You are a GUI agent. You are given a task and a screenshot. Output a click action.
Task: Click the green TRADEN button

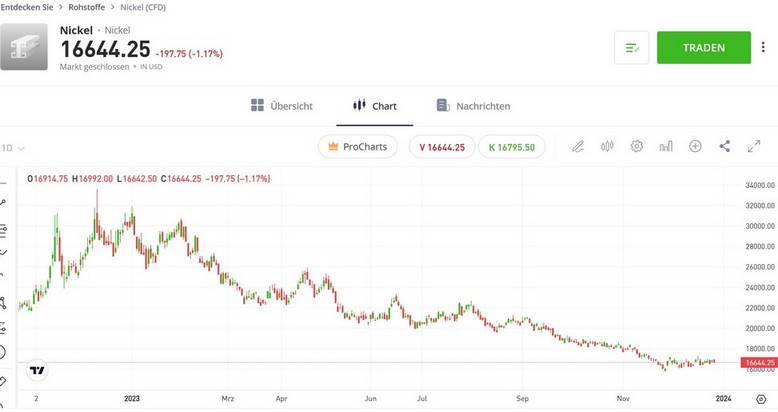[703, 48]
